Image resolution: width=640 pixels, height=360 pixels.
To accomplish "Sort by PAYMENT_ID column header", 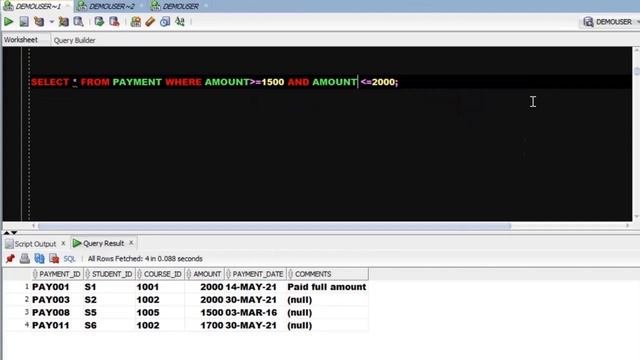I will click(58, 274).
